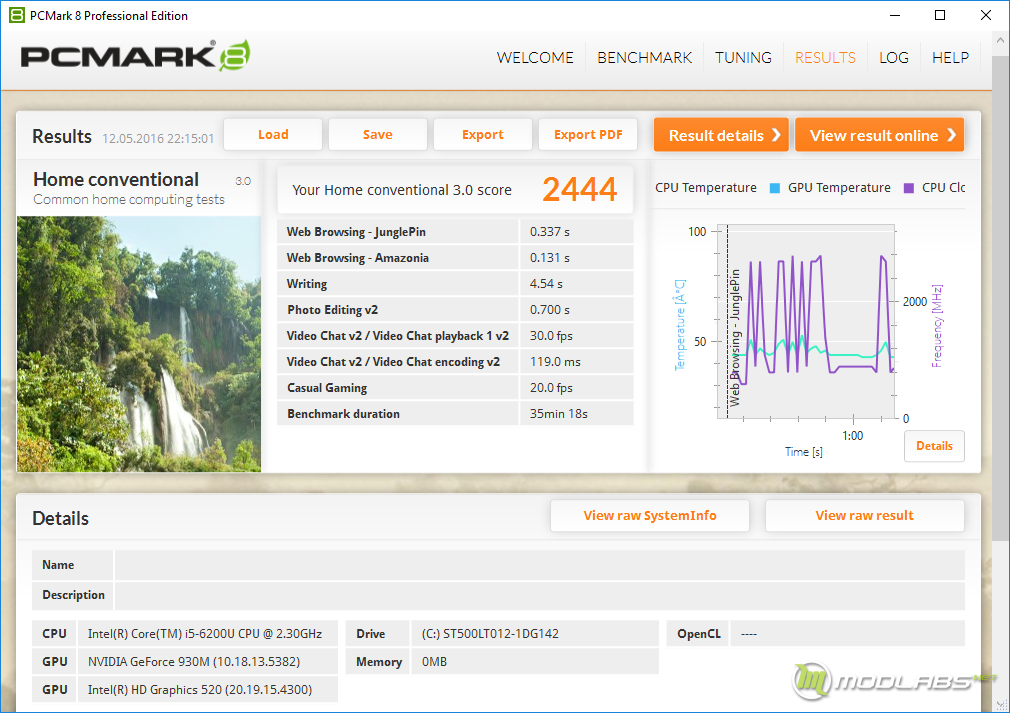Screen dimensions: 1010x713
Task: Click the PCMark 8 title bar app icon
Action: coord(15,15)
